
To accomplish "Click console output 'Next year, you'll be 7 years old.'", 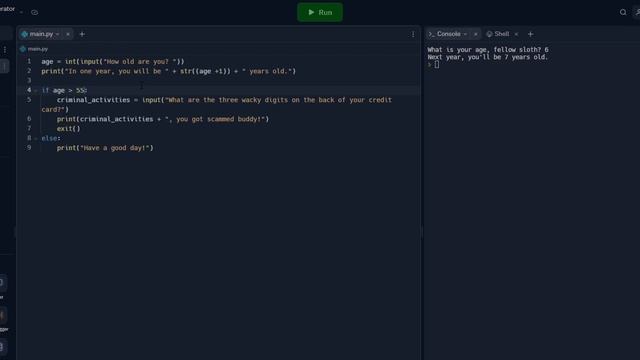I will pos(487,57).
